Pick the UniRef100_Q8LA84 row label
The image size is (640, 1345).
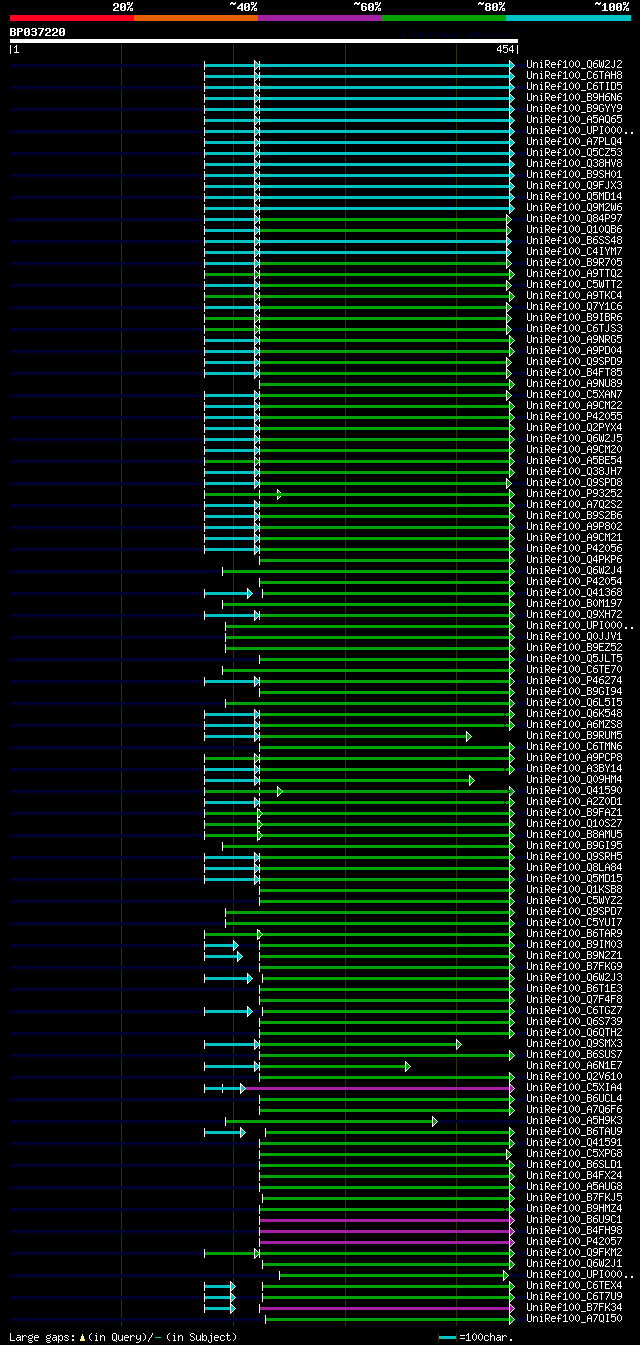pyautogui.click(x=574, y=867)
